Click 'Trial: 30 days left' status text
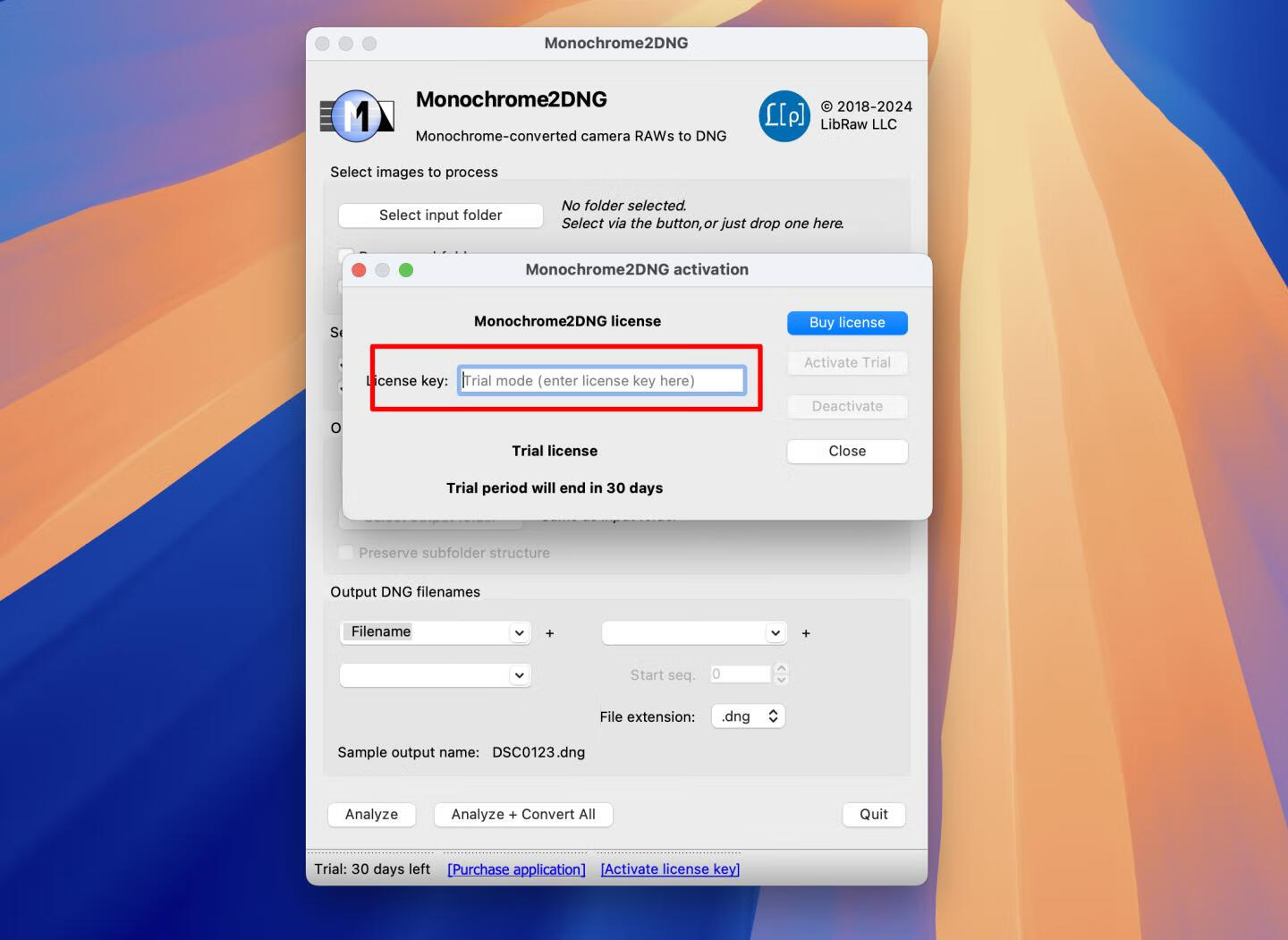Viewport: 1288px width, 940px height. coord(372,869)
